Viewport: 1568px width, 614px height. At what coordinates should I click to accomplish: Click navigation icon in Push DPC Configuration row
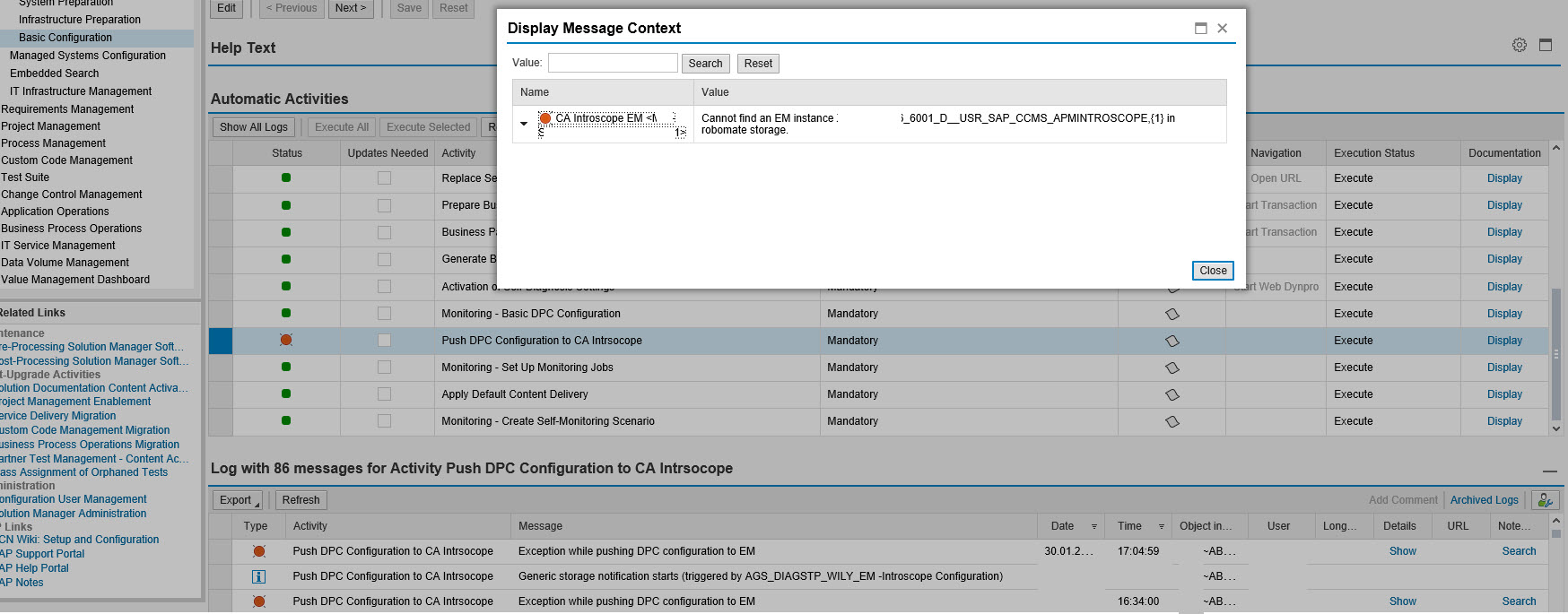click(x=1172, y=341)
